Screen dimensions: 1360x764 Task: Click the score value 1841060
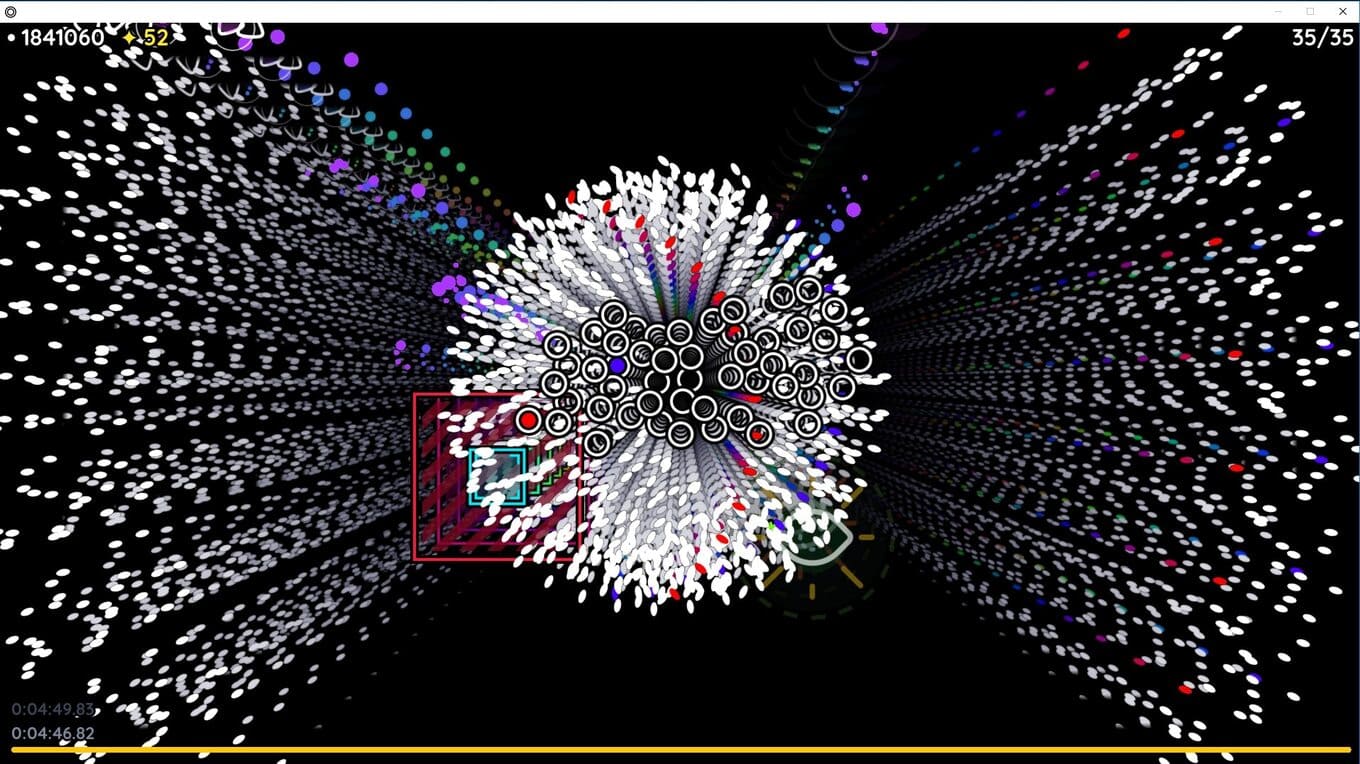pos(62,38)
